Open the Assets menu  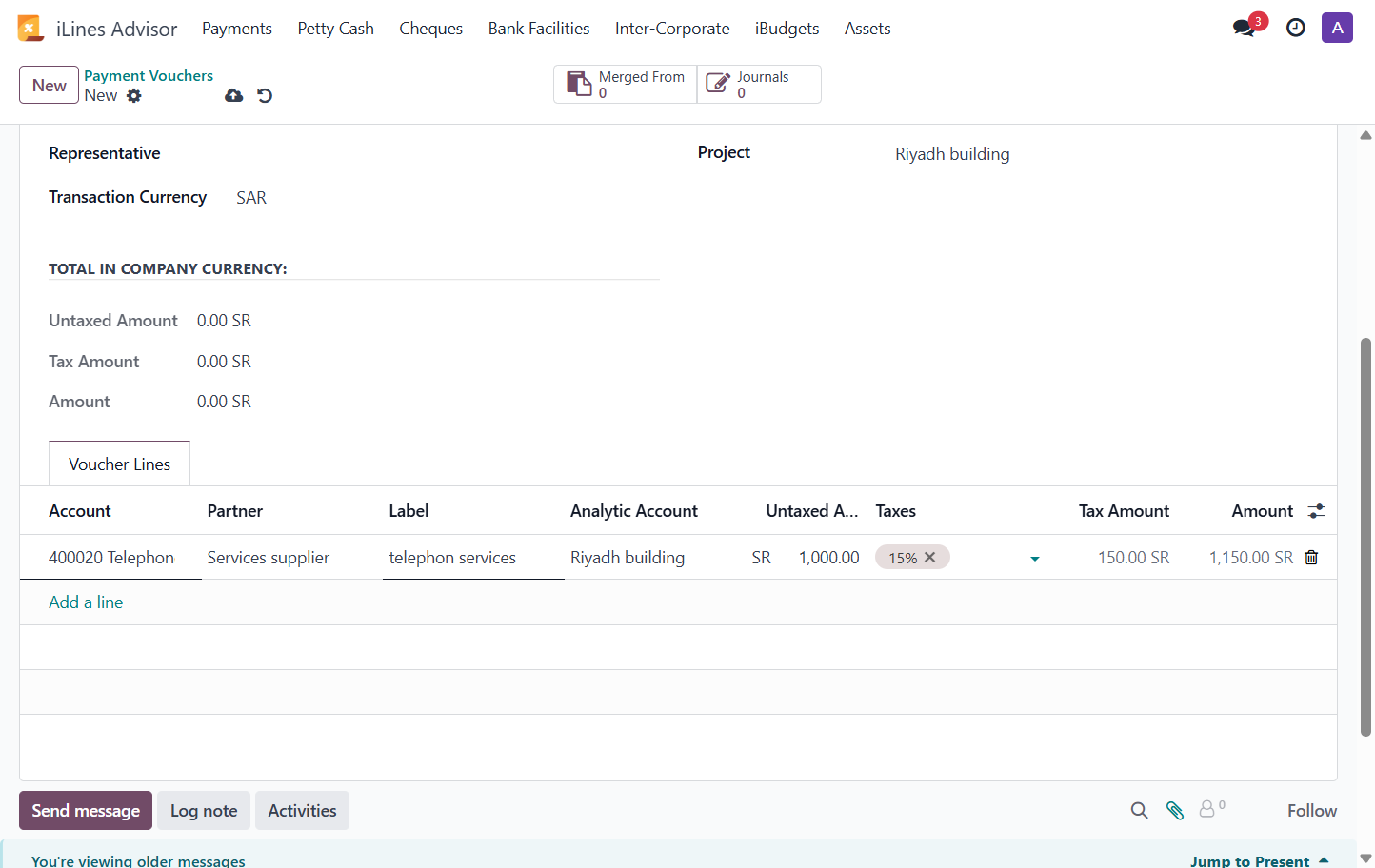[867, 29]
